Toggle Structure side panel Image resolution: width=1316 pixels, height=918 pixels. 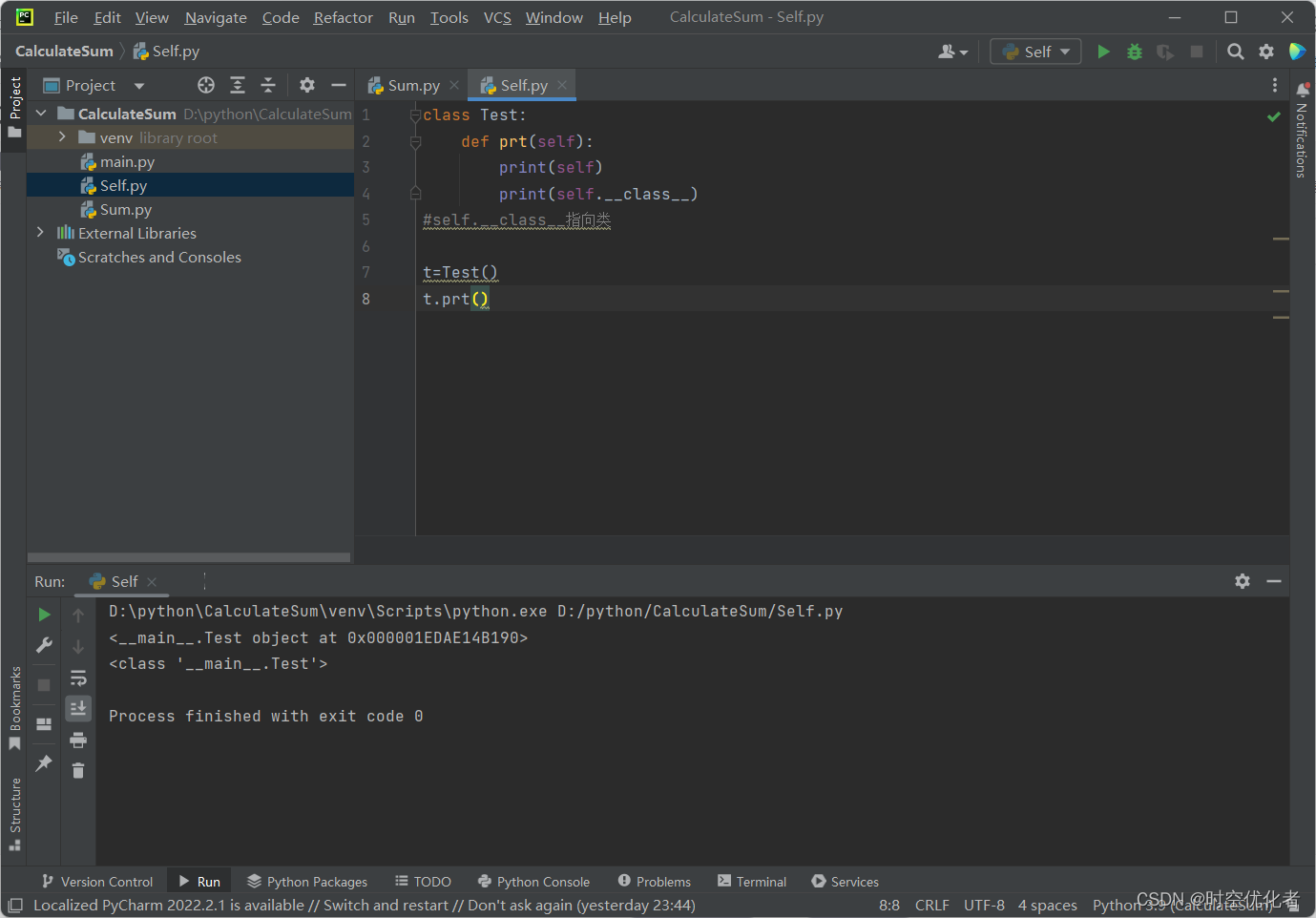click(14, 814)
